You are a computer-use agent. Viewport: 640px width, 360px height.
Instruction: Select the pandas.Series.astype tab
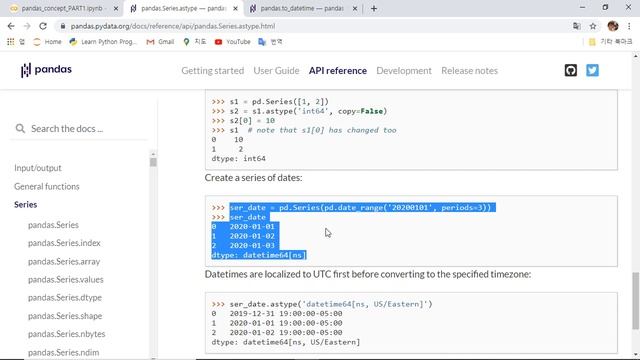pyautogui.click(x=182, y=9)
